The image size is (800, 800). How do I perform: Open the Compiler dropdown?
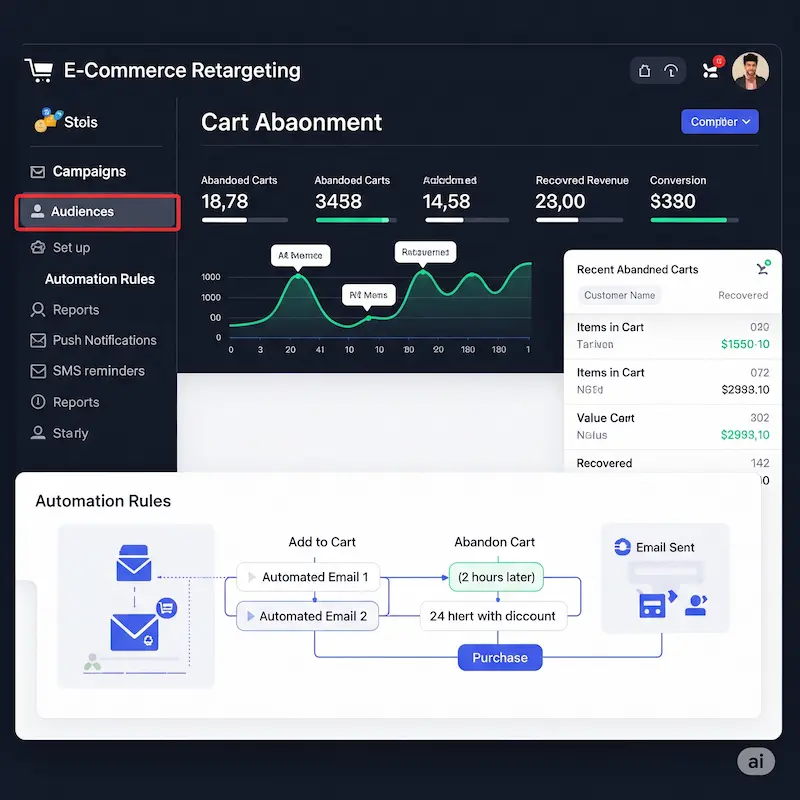pyautogui.click(x=719, y=122)
